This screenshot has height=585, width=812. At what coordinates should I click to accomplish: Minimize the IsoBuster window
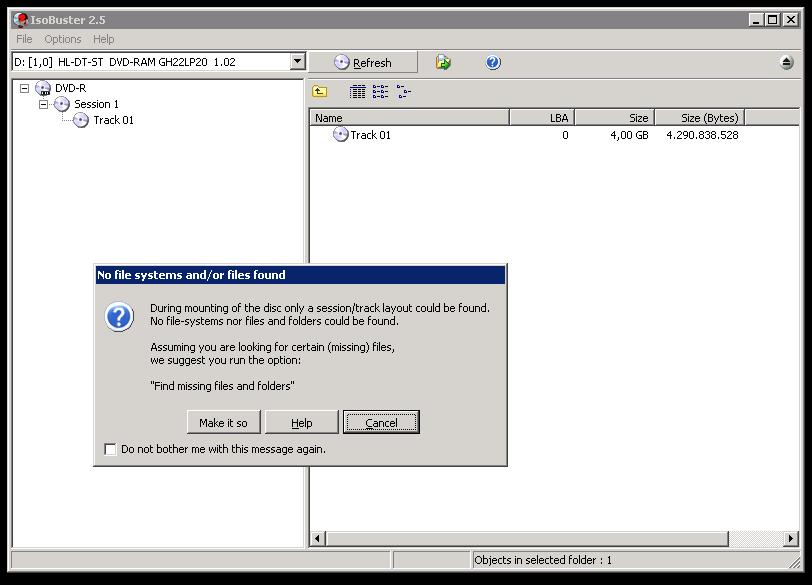click(756, 20)
